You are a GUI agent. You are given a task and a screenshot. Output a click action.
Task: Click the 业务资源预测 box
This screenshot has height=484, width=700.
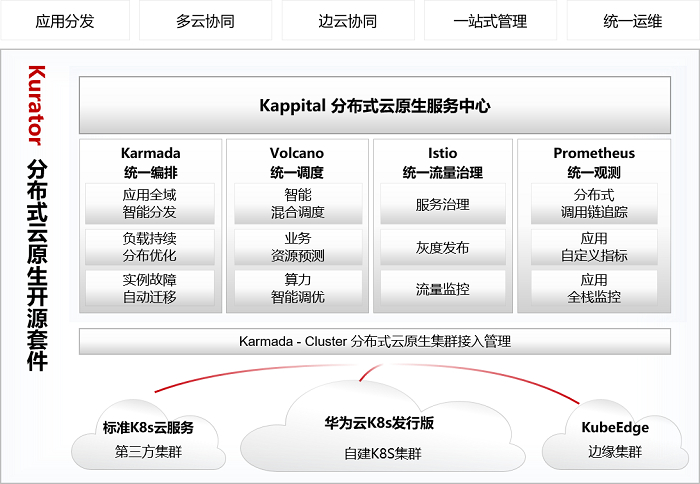(x=298, y=247)
